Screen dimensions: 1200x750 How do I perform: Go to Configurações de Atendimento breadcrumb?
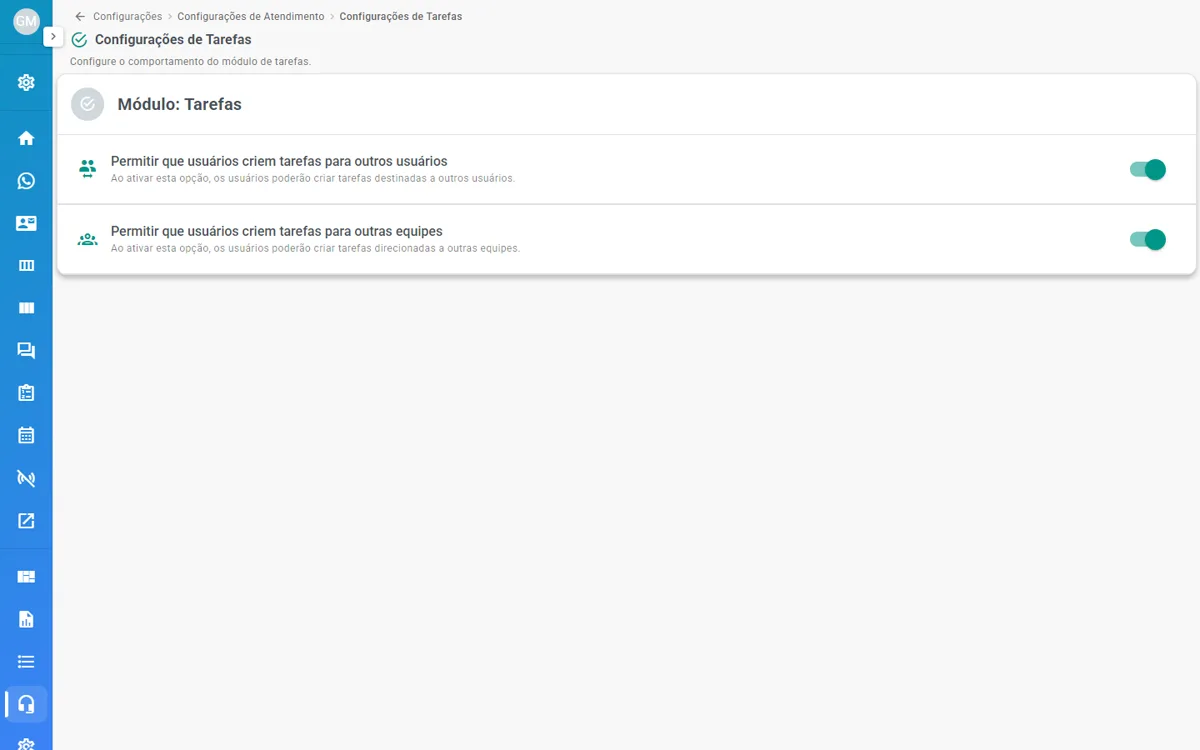click(x=251, y=17)
